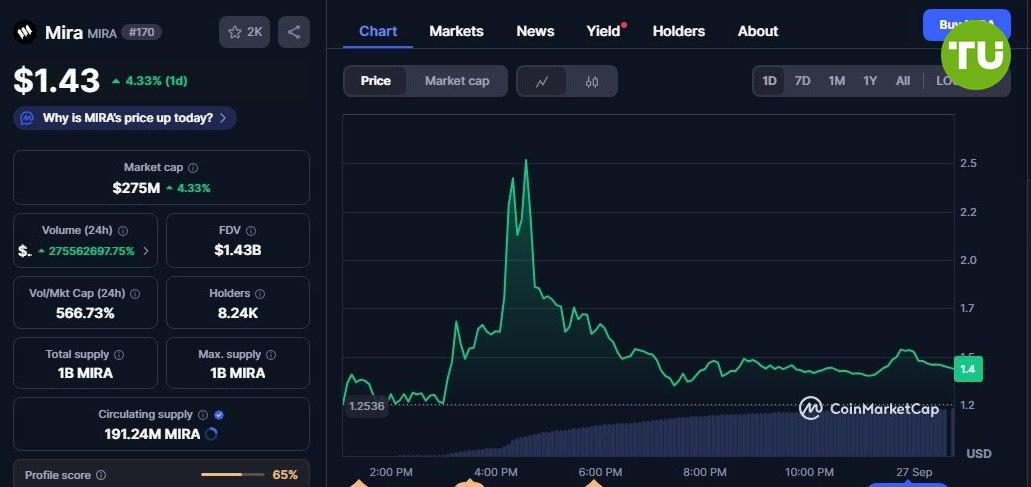Image resolution: width=1031 pixels, height=487 pixels.
Task: Click the share icon button
Action: click(294, 32)
